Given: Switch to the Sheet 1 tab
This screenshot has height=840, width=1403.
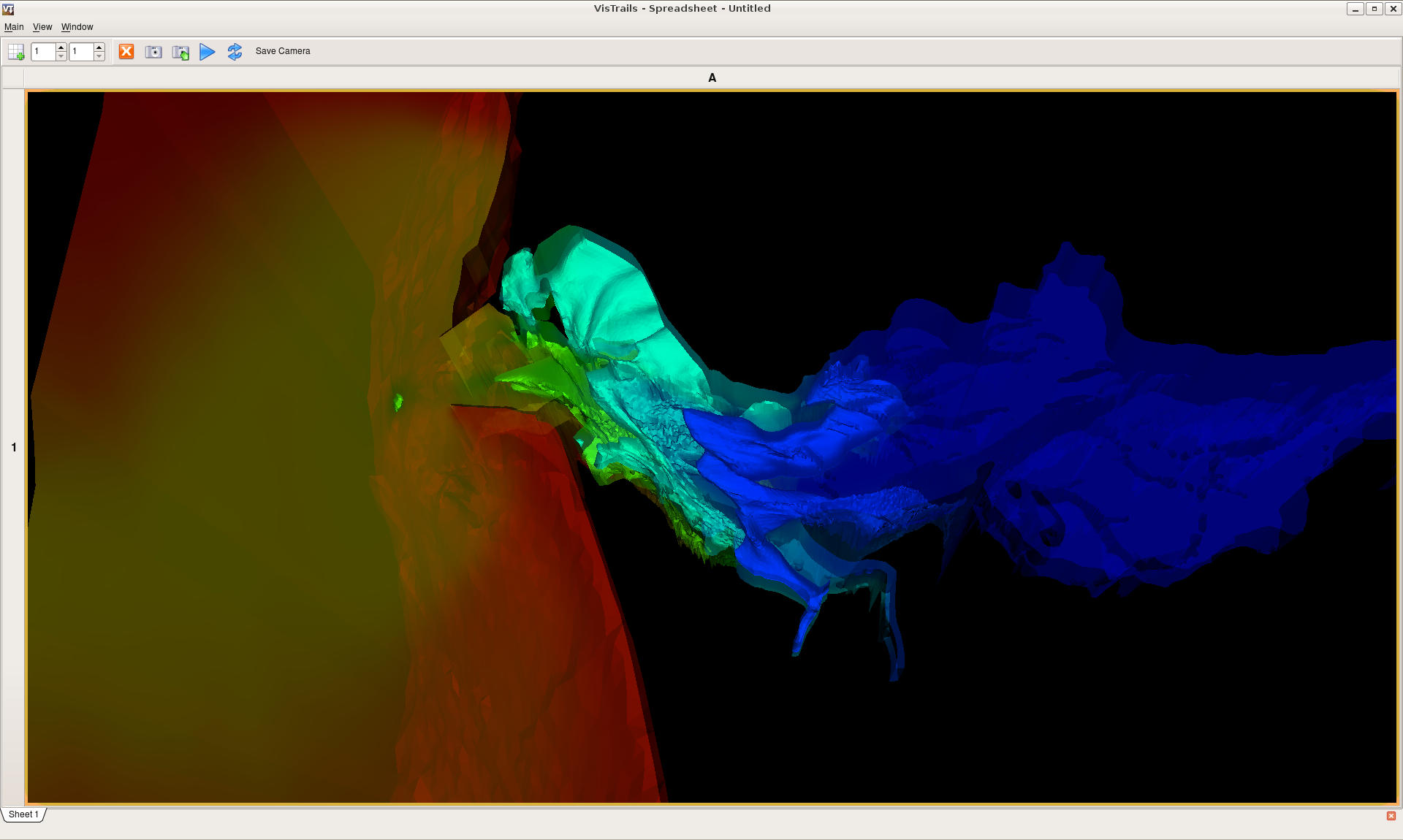Looking at the screenshot, I should [23, 814].
